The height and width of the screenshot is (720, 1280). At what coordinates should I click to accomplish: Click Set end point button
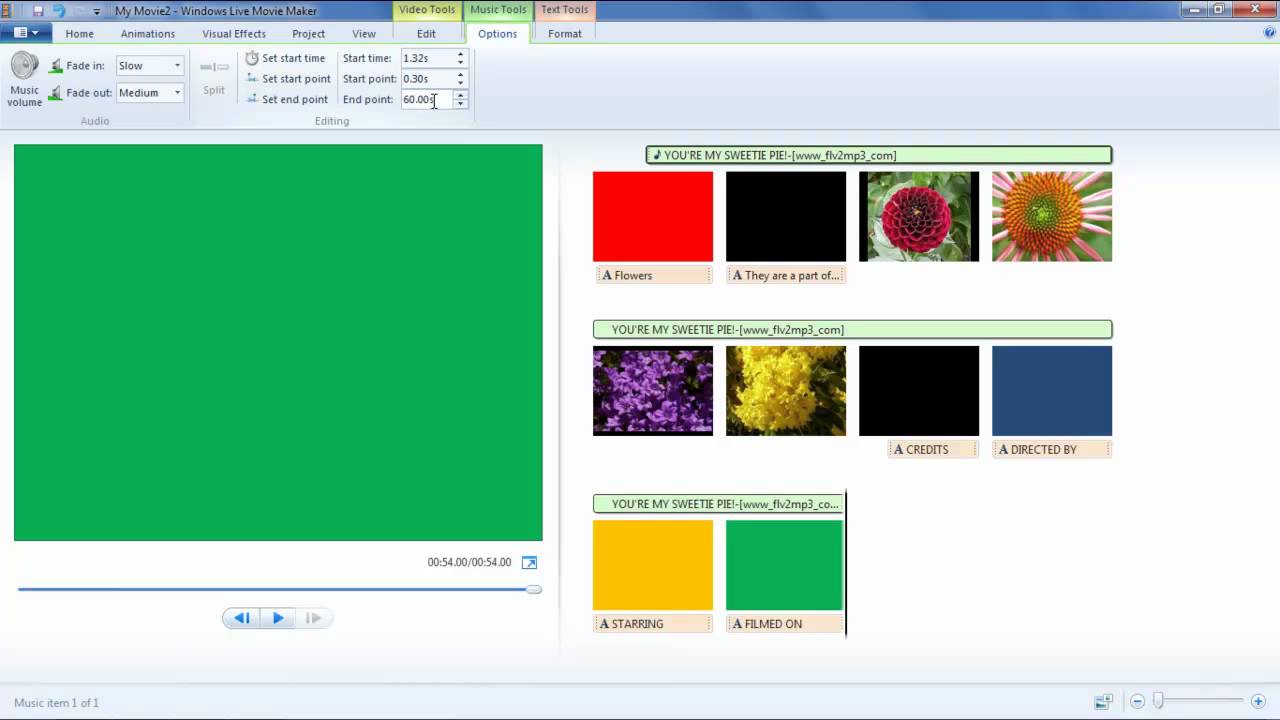coord(287,100)
